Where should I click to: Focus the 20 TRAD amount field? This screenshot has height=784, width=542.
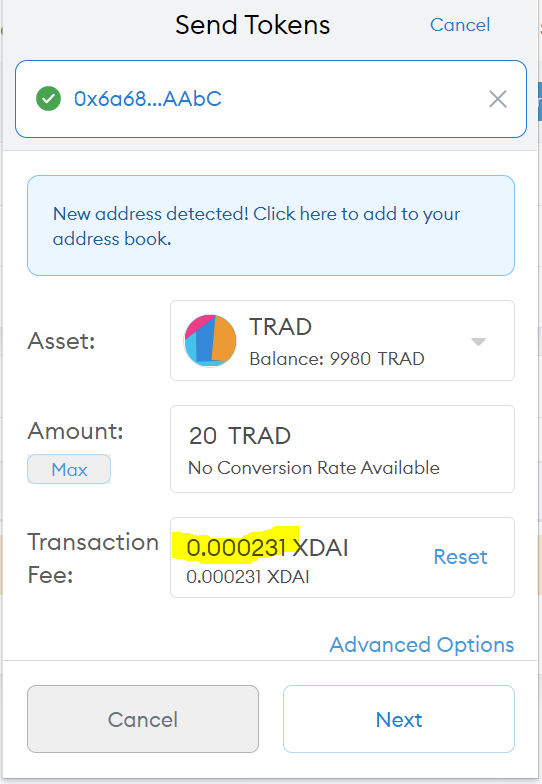pos(342,449)
